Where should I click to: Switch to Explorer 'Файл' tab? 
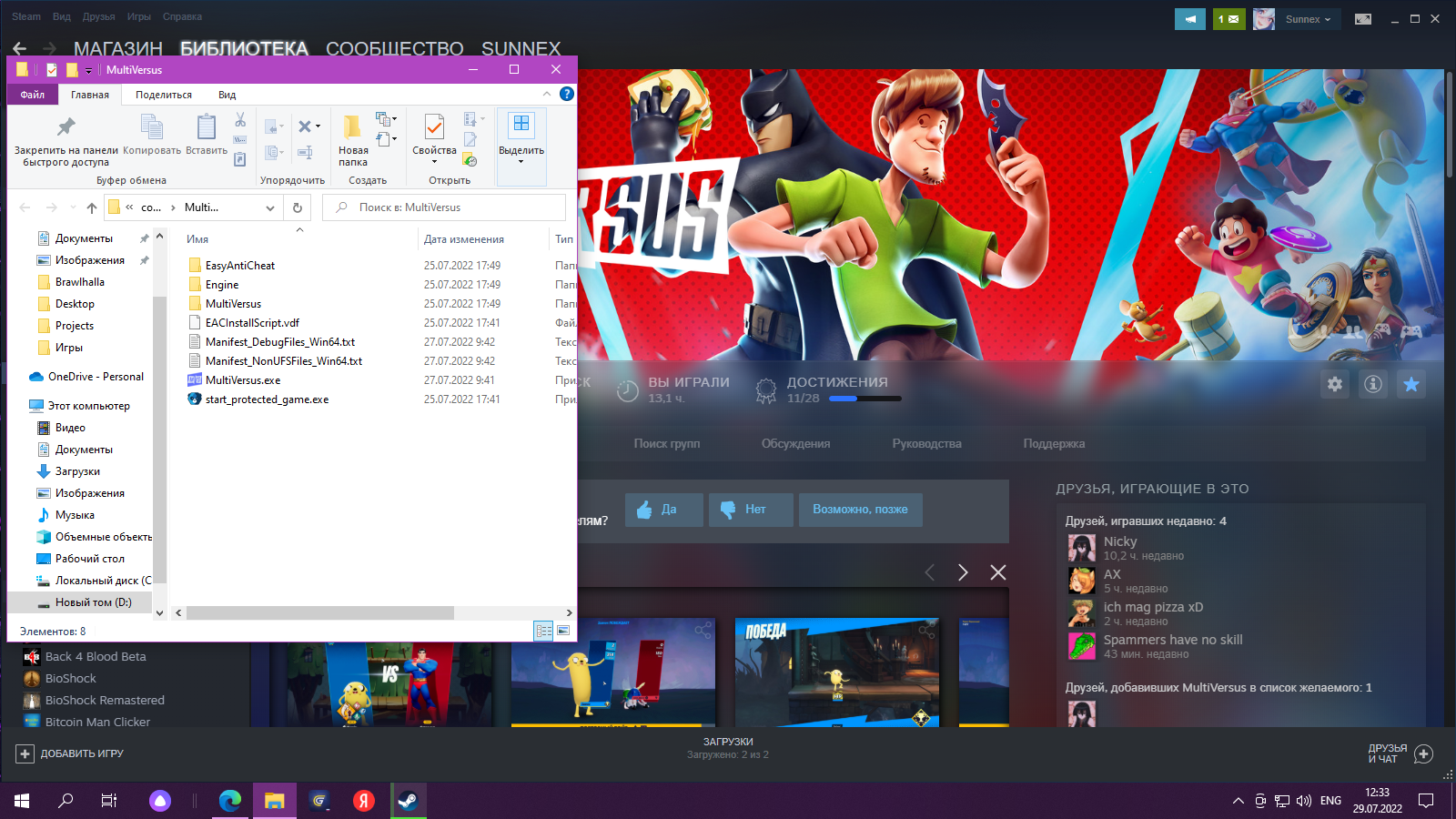tap(33, 95)
